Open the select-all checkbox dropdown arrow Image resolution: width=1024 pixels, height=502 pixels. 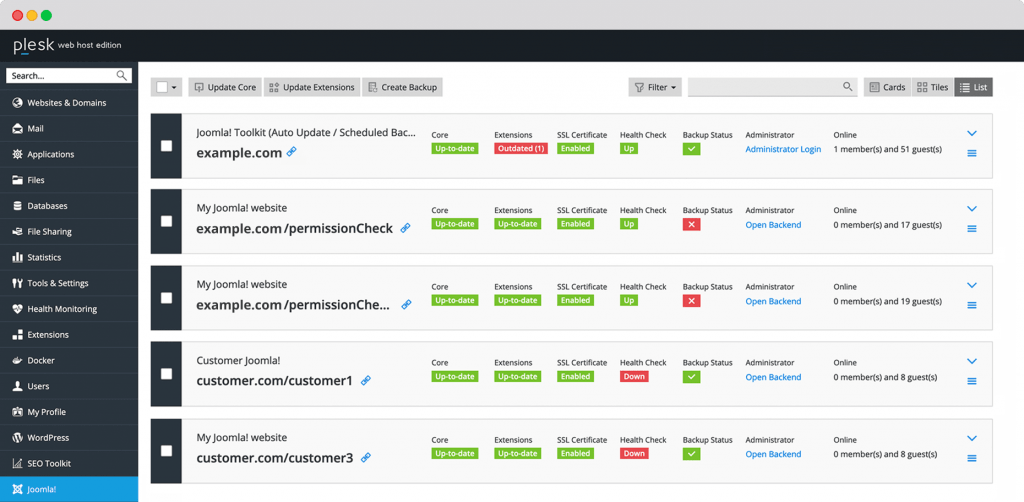(175, 87)
